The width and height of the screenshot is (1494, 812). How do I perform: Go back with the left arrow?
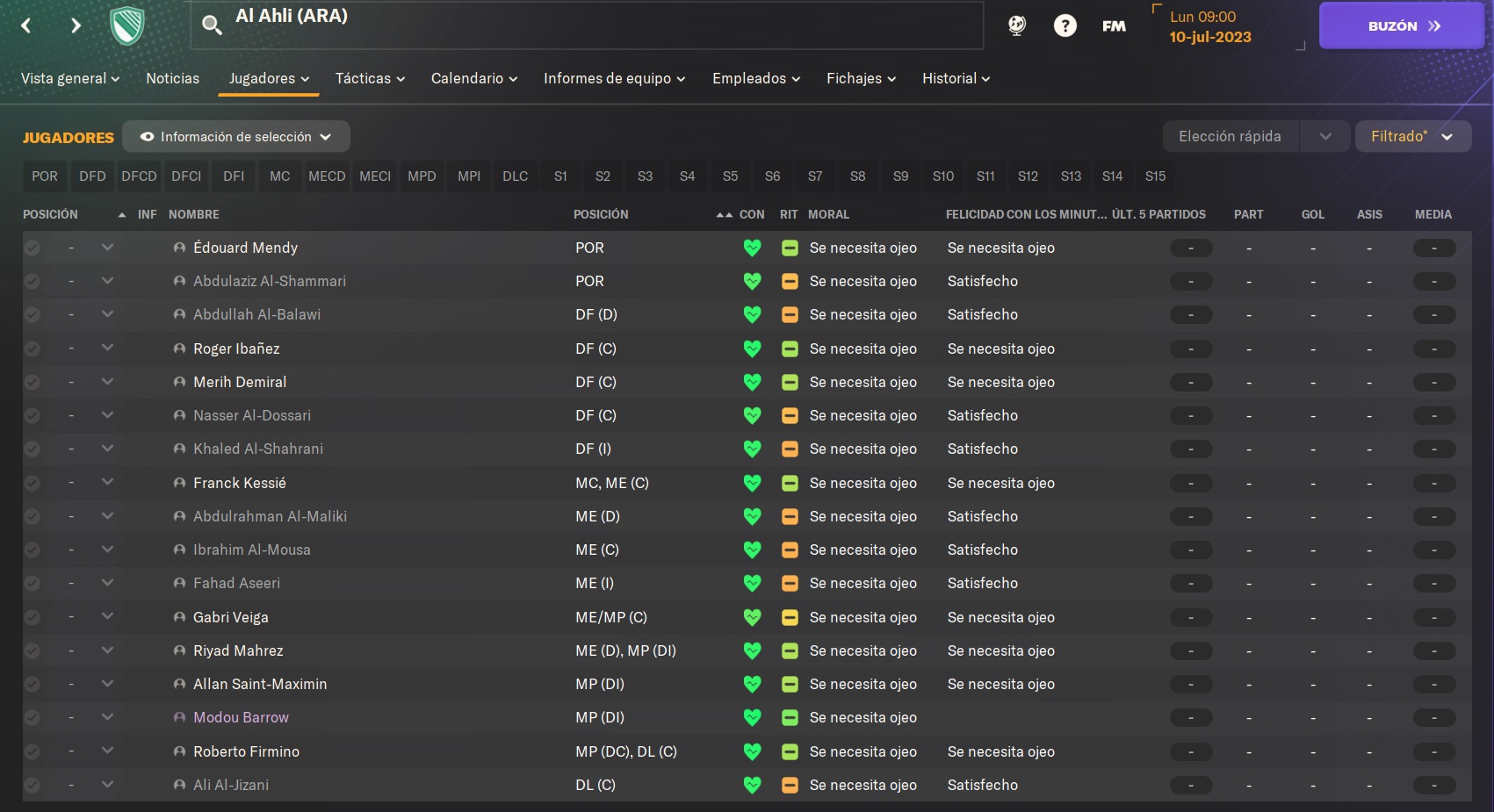(26, 25)
